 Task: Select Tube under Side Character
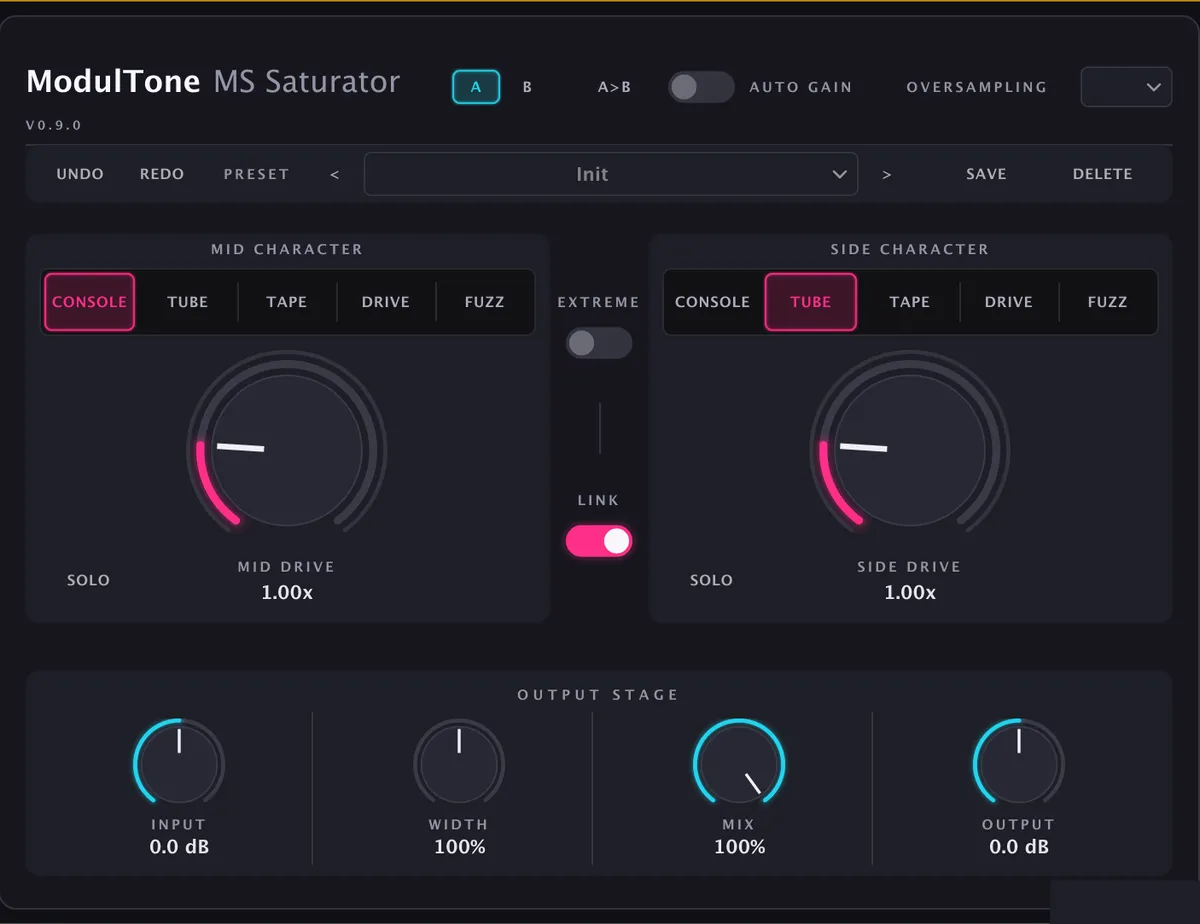pyautogui.click(x=811, y=302)
